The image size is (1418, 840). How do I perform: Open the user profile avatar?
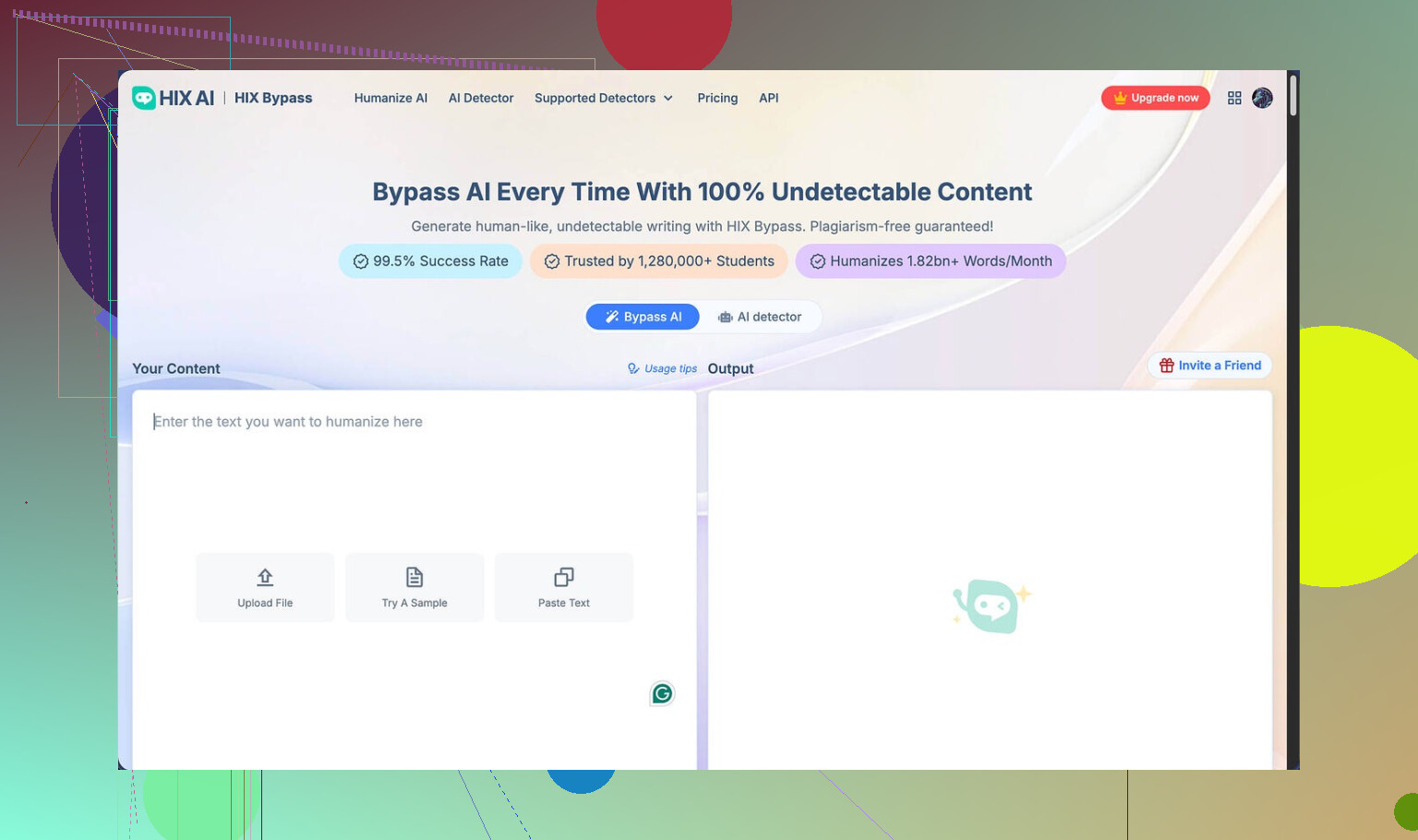[x=1262, y=98]
